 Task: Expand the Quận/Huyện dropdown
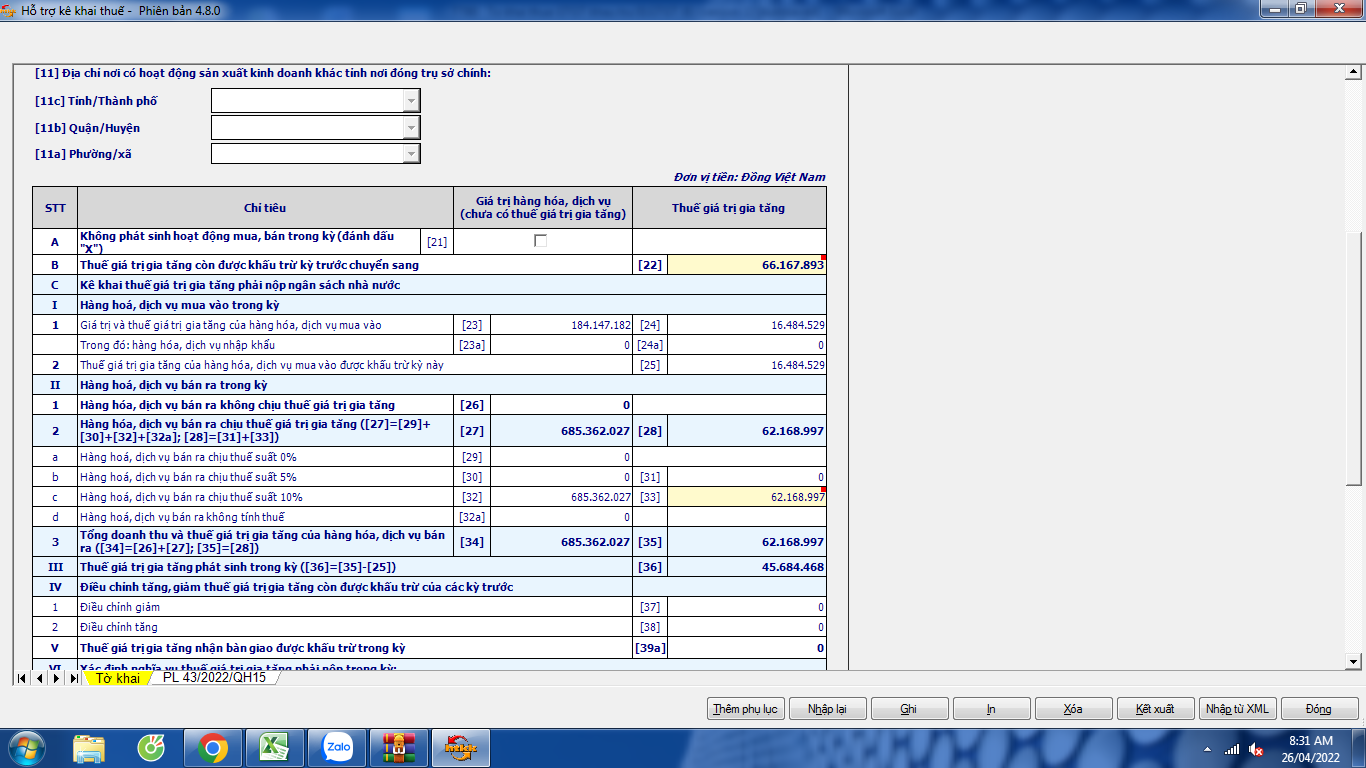coord(410,128)
